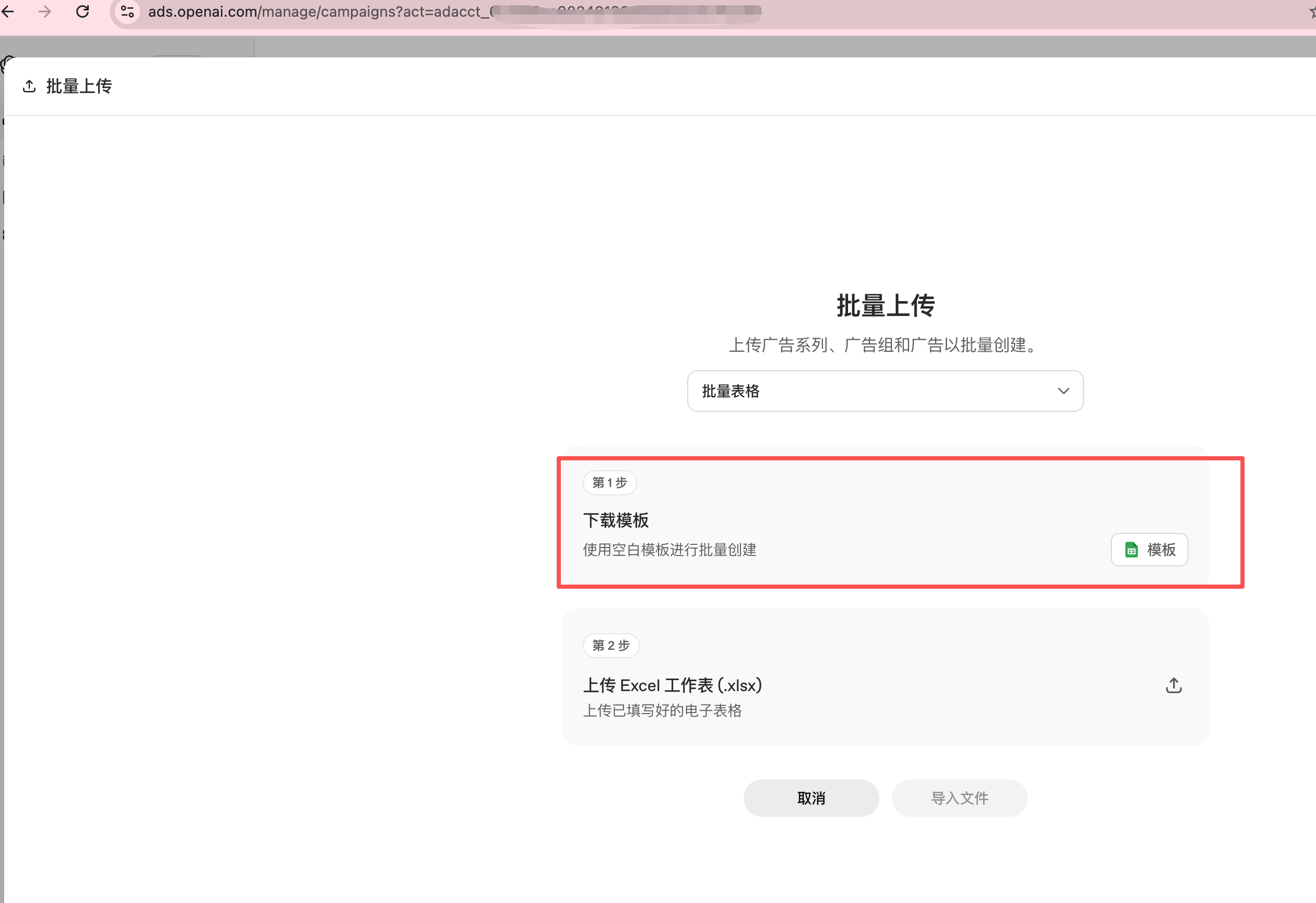Screen dimensions: 1316x903
Task: Reload the page
Action: pos(83,11)
